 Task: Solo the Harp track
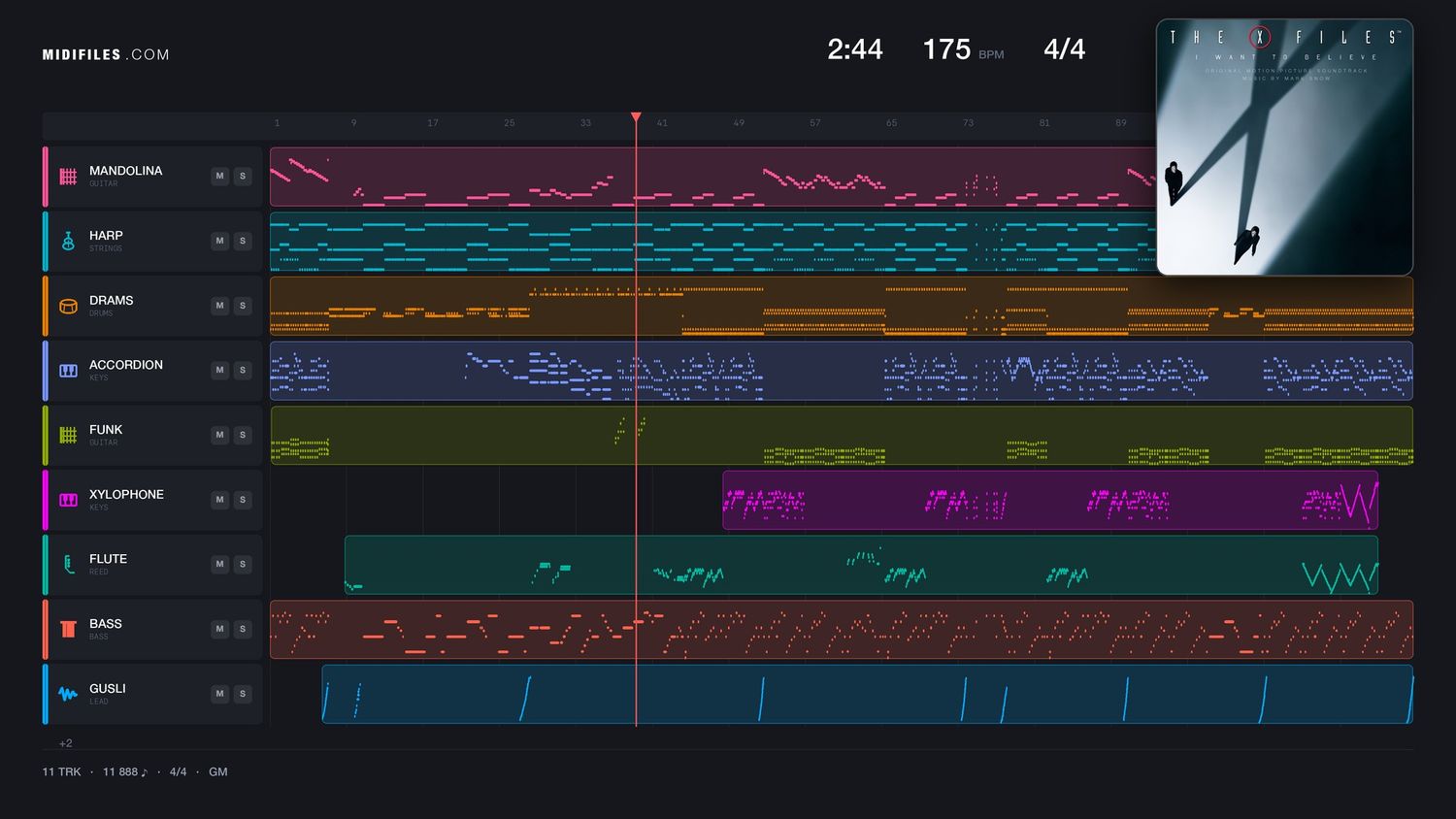pyautogui.click(x=243, y=241)
